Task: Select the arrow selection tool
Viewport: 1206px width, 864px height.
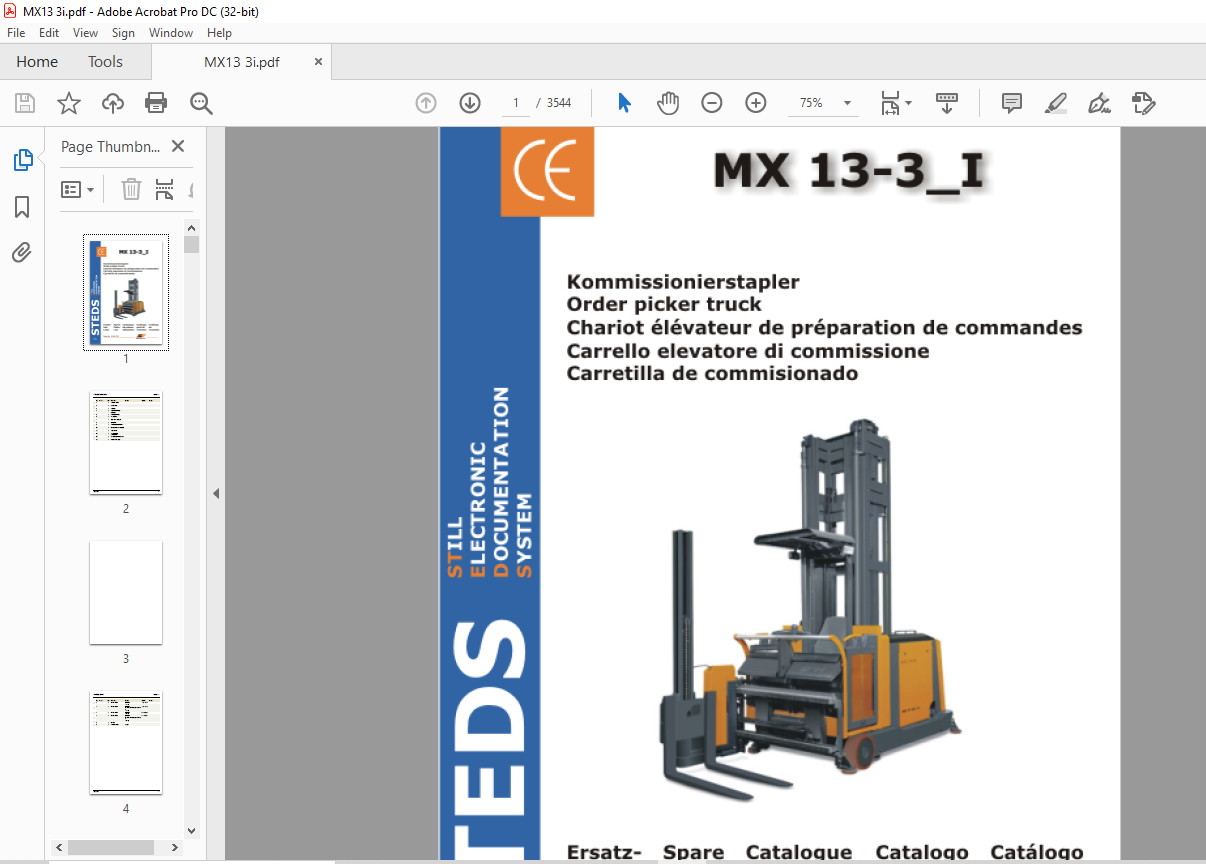Action: pos(625,103)
